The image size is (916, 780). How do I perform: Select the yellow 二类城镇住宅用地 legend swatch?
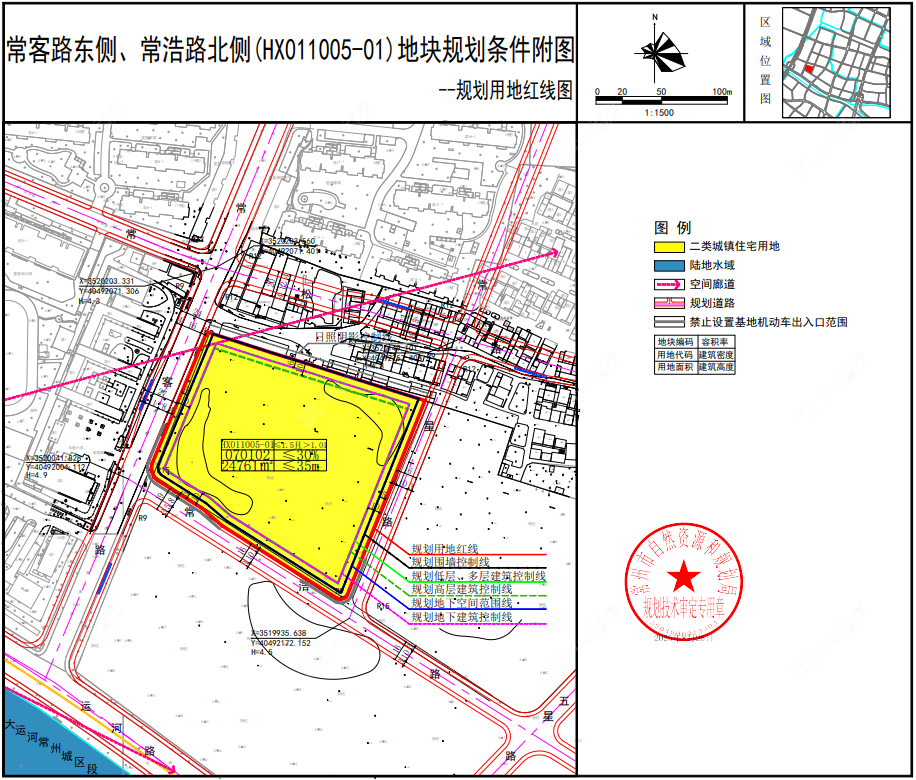[x=669, y=247]
